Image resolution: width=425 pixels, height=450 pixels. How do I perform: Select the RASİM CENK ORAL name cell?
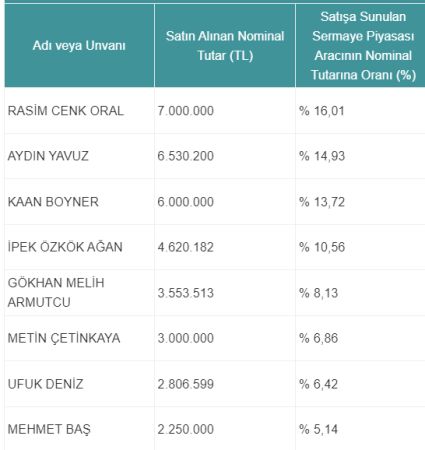pos(79,111)
